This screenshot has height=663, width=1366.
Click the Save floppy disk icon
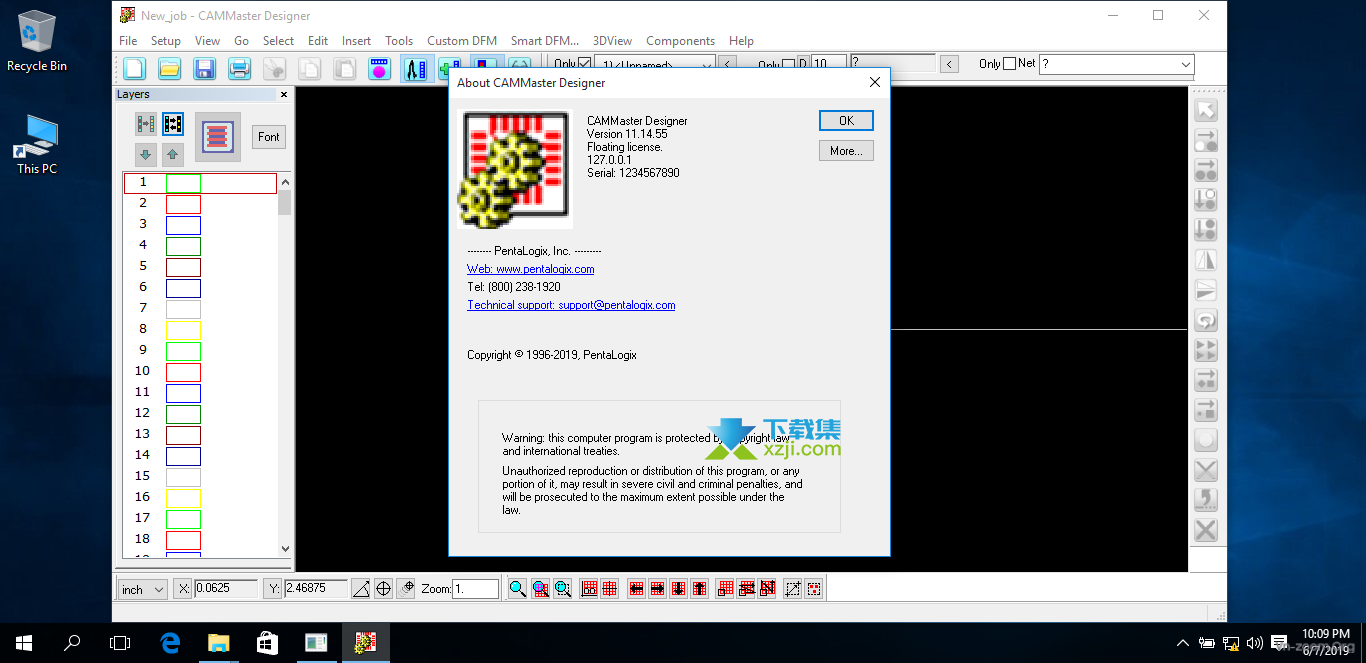pos(204,68)
